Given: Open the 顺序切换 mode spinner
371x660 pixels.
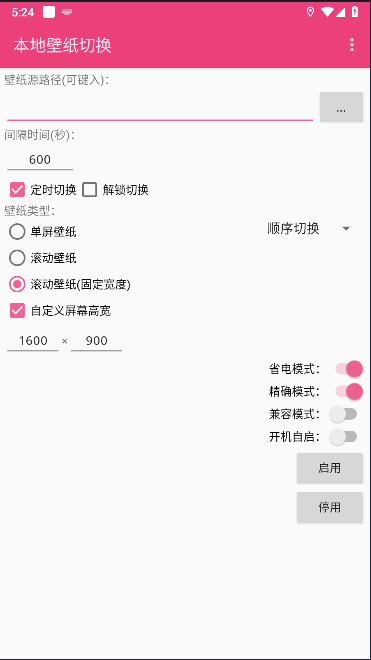Looking at the screenshot, I should [x=310, y=229].
